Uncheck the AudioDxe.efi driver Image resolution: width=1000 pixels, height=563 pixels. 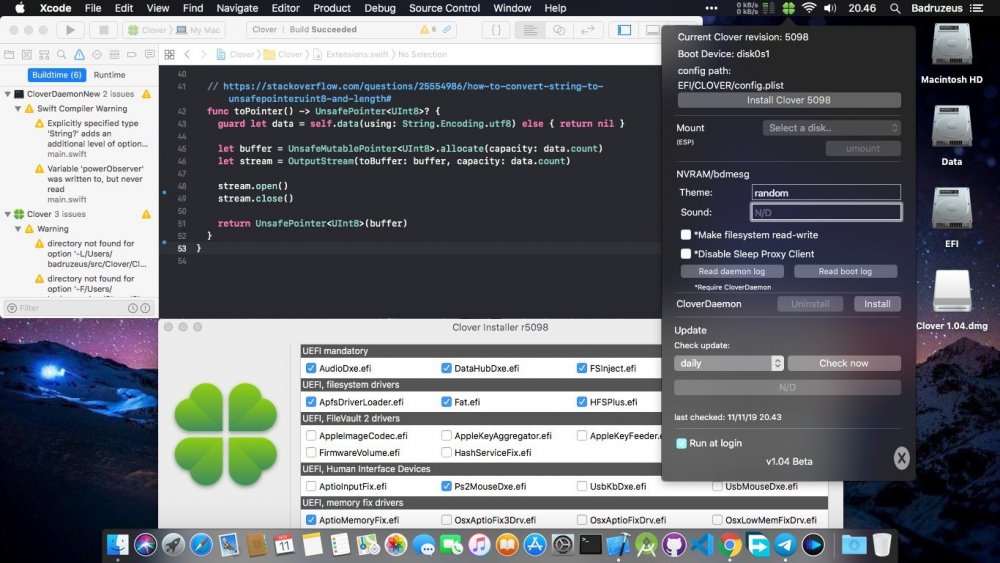[311, 368]
